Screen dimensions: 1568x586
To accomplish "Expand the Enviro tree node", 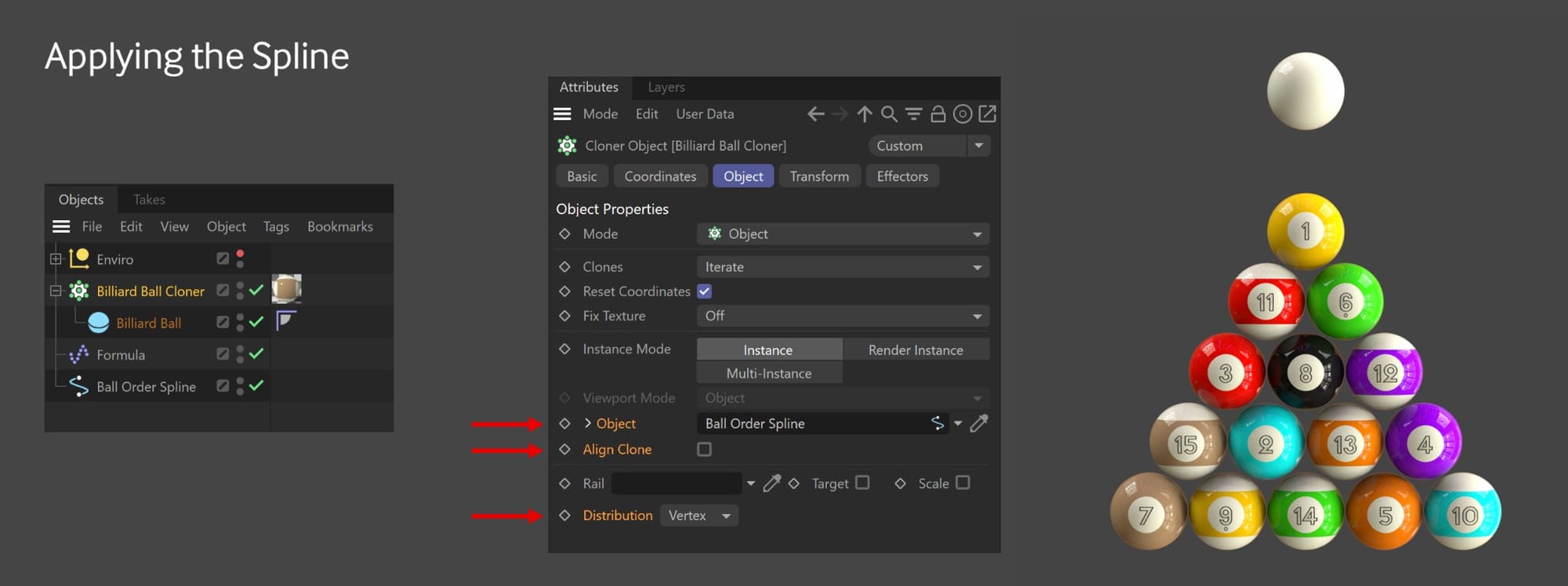I will (56, 259).
